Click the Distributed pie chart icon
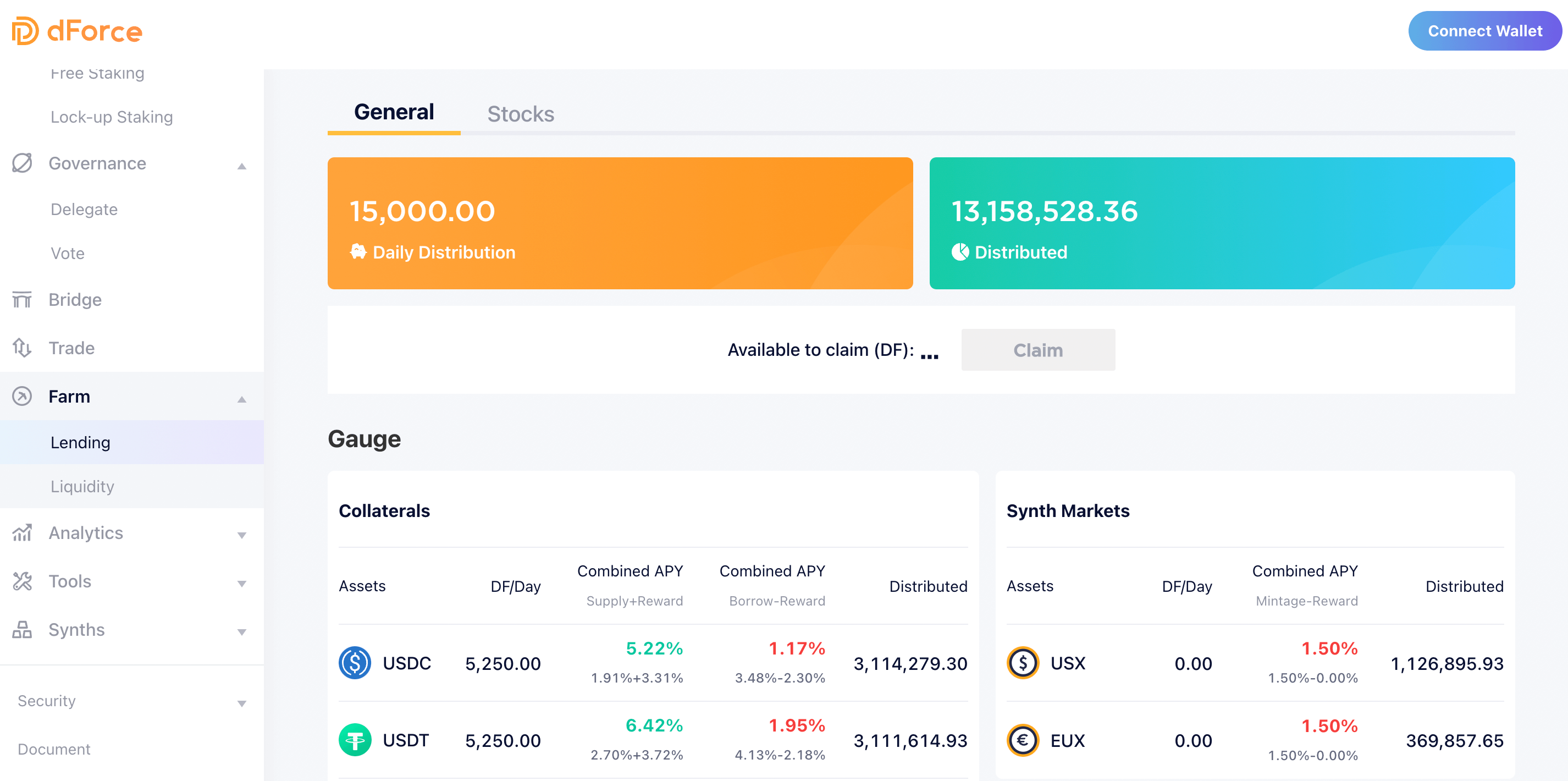 point(960,251)
